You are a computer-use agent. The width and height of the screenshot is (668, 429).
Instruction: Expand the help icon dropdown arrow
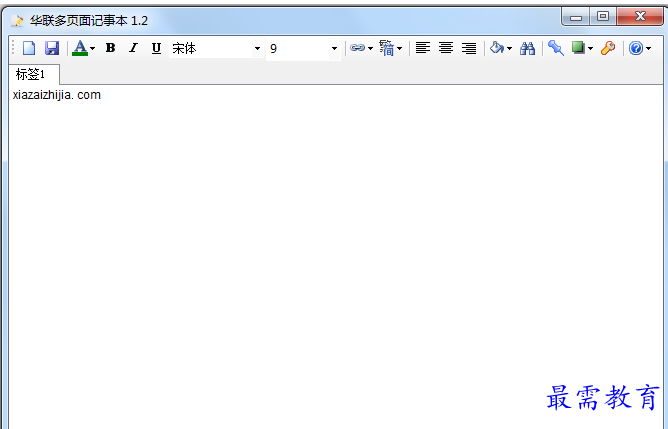click(648, 49)
